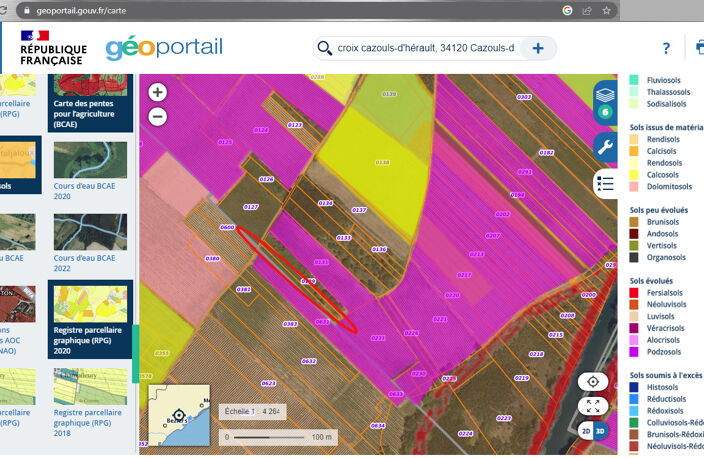The image size is (704, 458).
Task: Click parcel label 0138 on map
Action: click(382, 163)
